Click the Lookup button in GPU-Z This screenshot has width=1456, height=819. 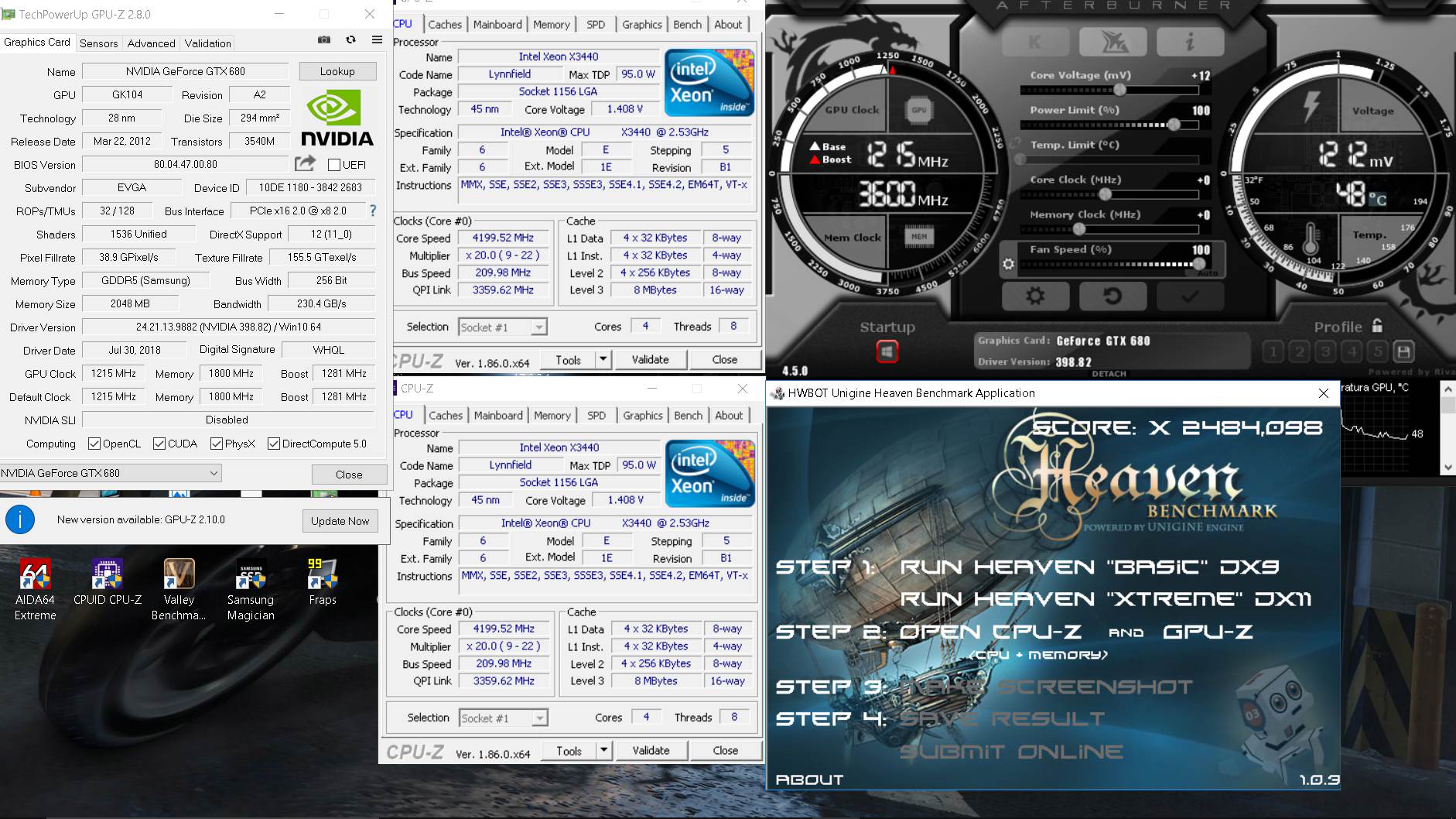click(x=337, y=71)
